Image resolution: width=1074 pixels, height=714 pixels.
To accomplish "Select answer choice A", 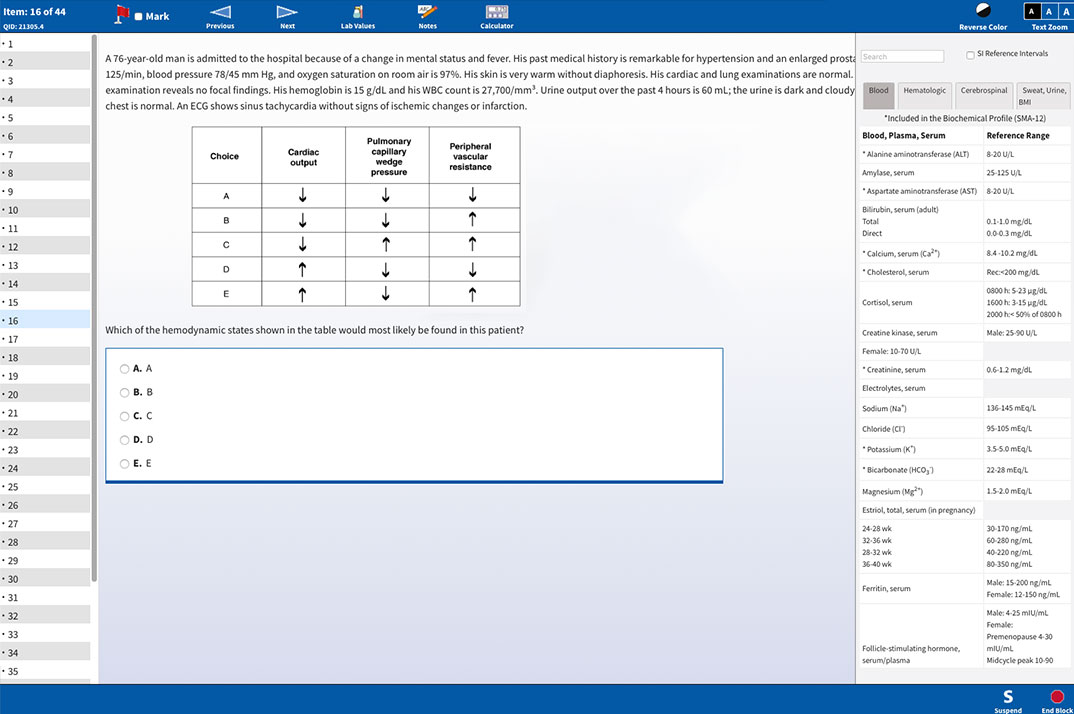I will 124,369.
